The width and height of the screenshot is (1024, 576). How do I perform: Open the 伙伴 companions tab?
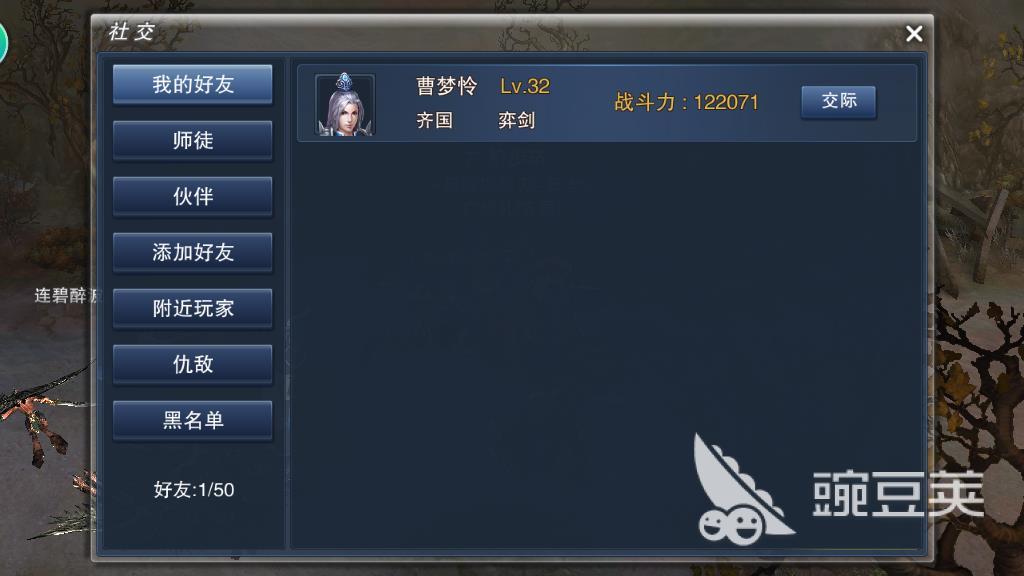point(193,197)
